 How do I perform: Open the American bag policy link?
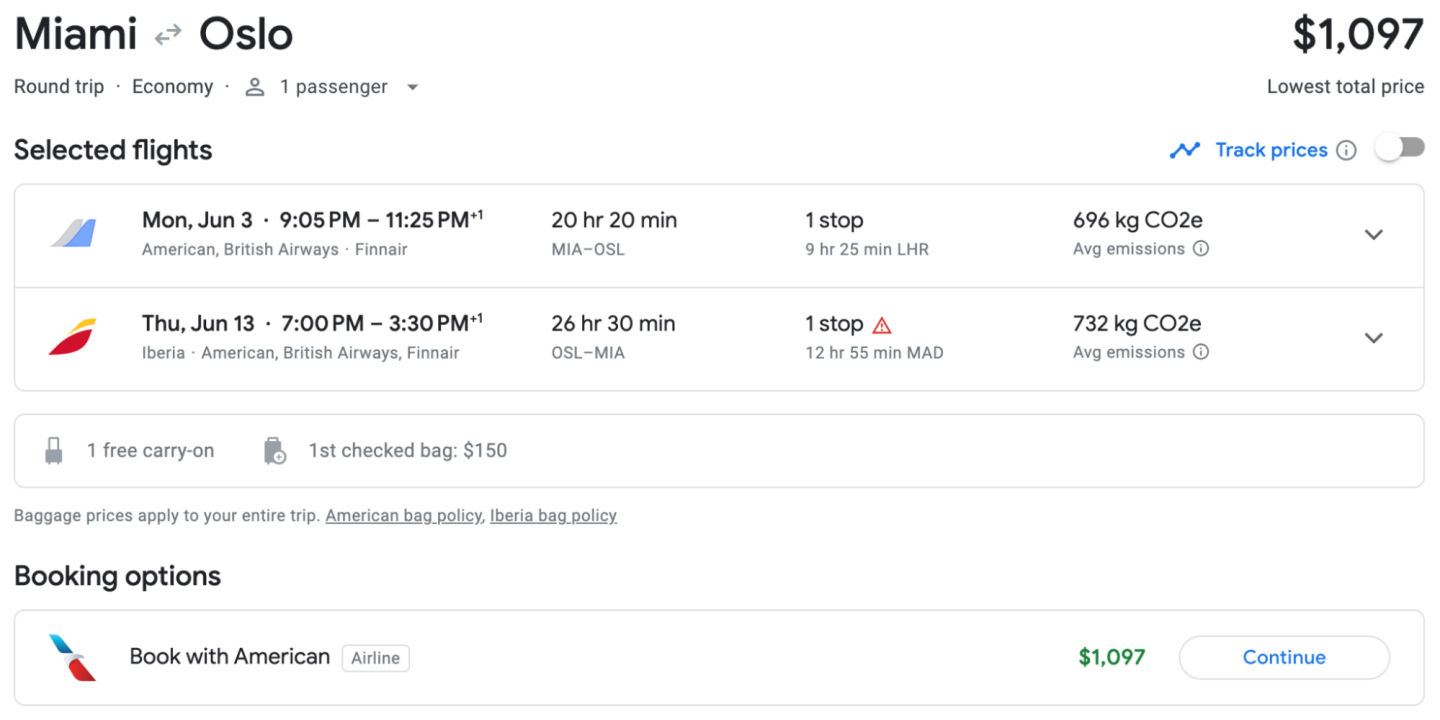(403, 516)
